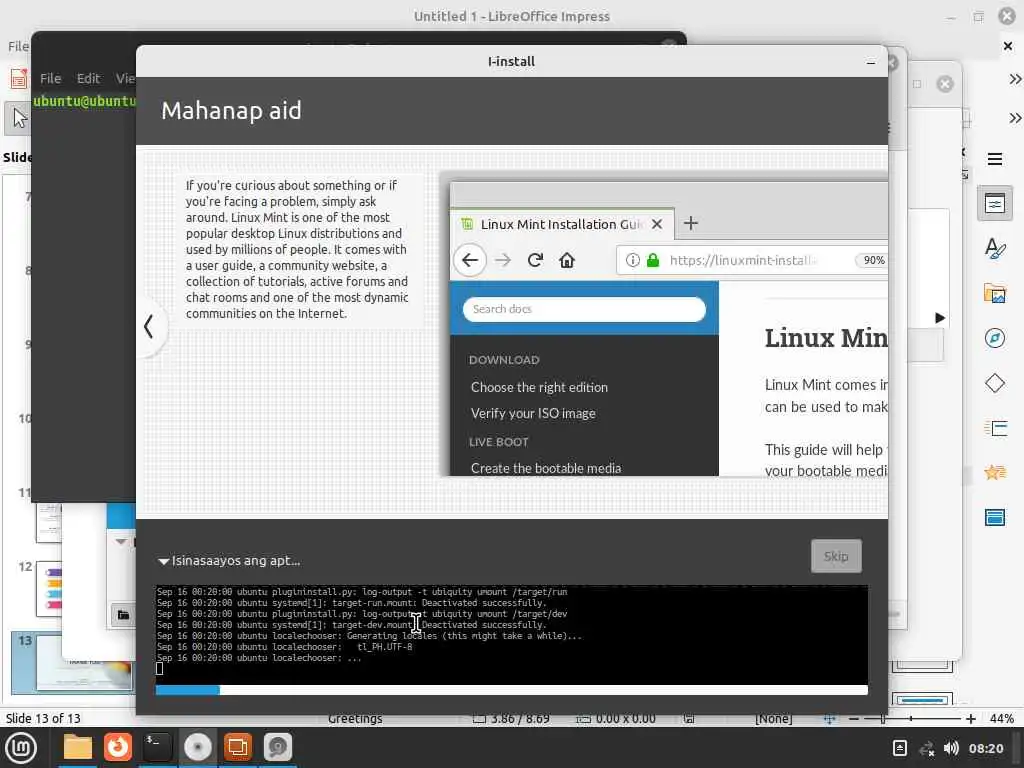Expand the lower Impress toolbar overflow chevron
The width and height of the screenshot is (1024, 768).
[x=1014, y=118]
